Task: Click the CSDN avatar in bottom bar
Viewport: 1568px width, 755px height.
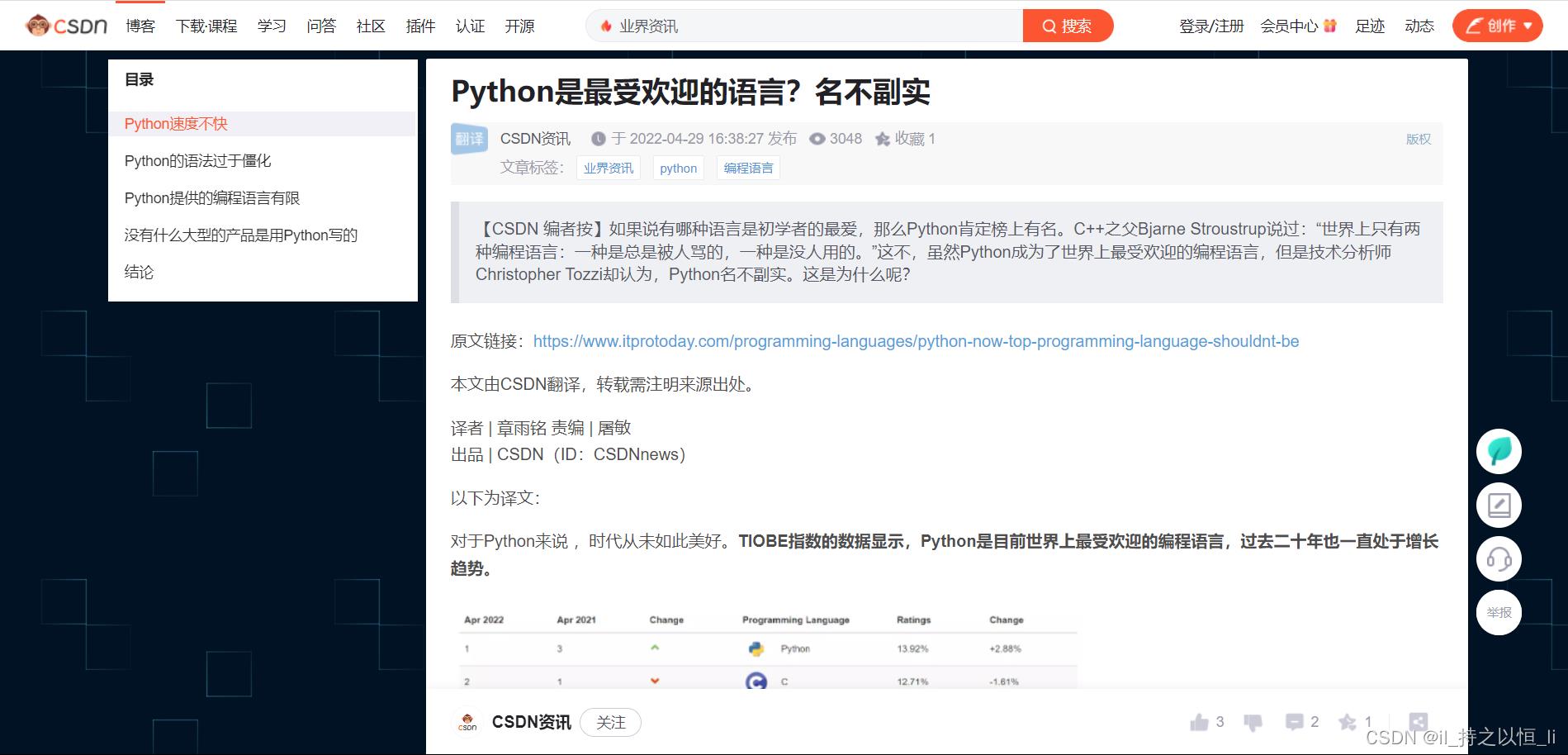Action: click(467, 722)
